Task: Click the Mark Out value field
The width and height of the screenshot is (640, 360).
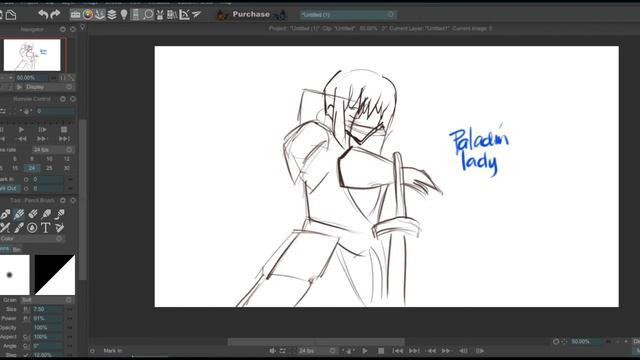Action: 48,189
